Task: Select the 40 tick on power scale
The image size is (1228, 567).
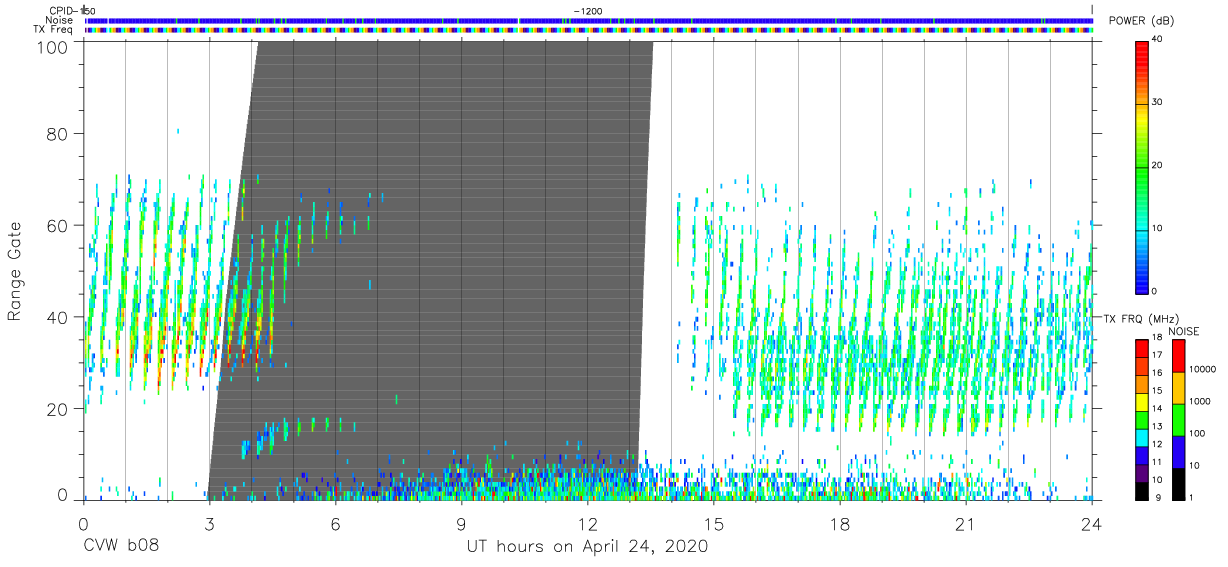Action: (x=1158, y=39)
